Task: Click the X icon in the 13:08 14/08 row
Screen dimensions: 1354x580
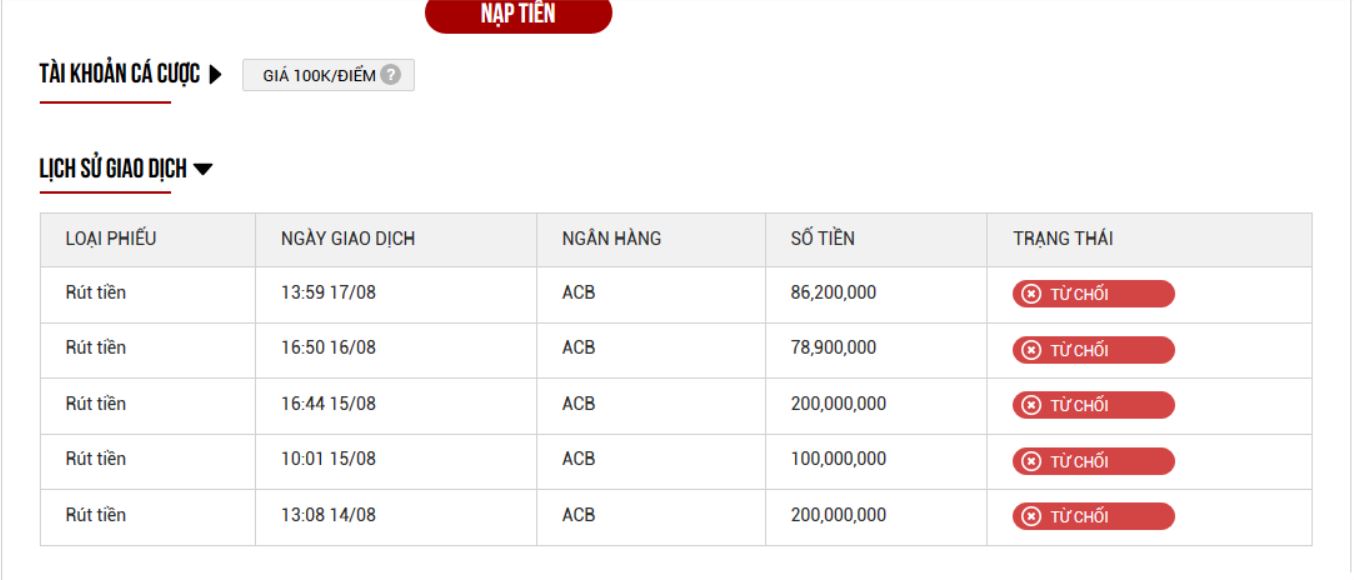Action: pos(1032,517)
